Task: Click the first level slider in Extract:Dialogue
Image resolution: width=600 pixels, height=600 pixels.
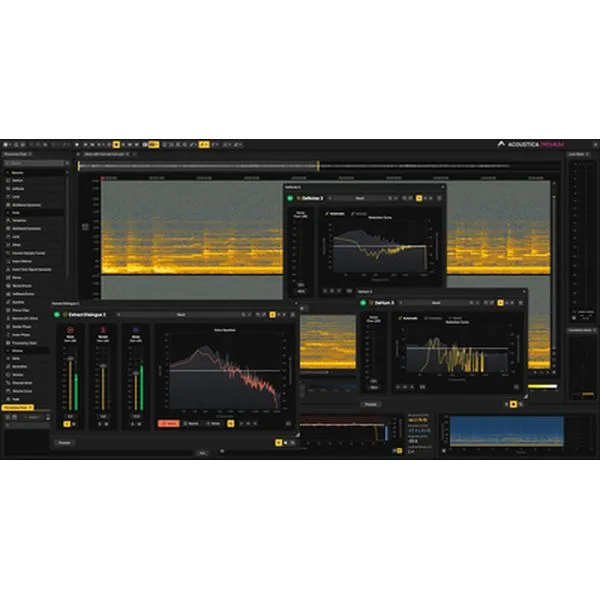Action: pos(70,383)
